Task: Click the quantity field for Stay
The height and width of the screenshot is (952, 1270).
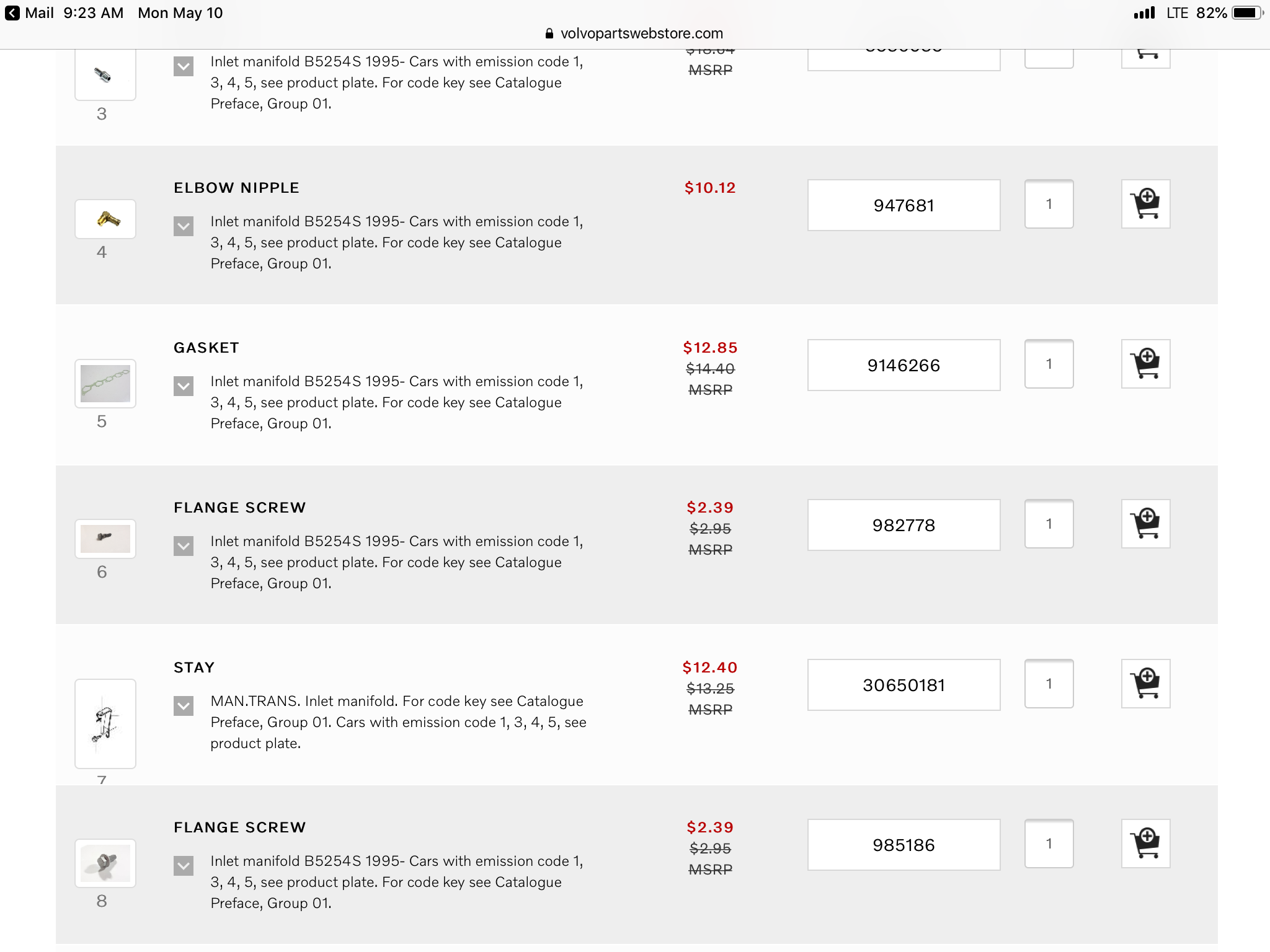Action: [x=1049, y=684]
